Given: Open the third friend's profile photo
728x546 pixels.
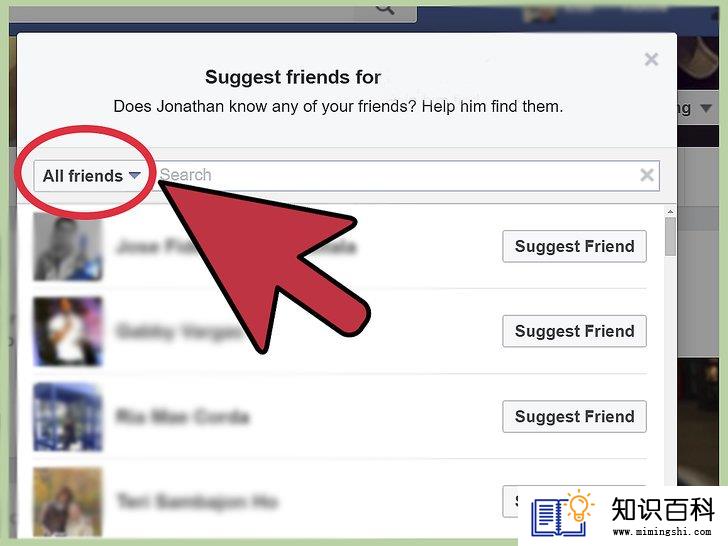Looking at the screenshot, I should pos(68,416).
